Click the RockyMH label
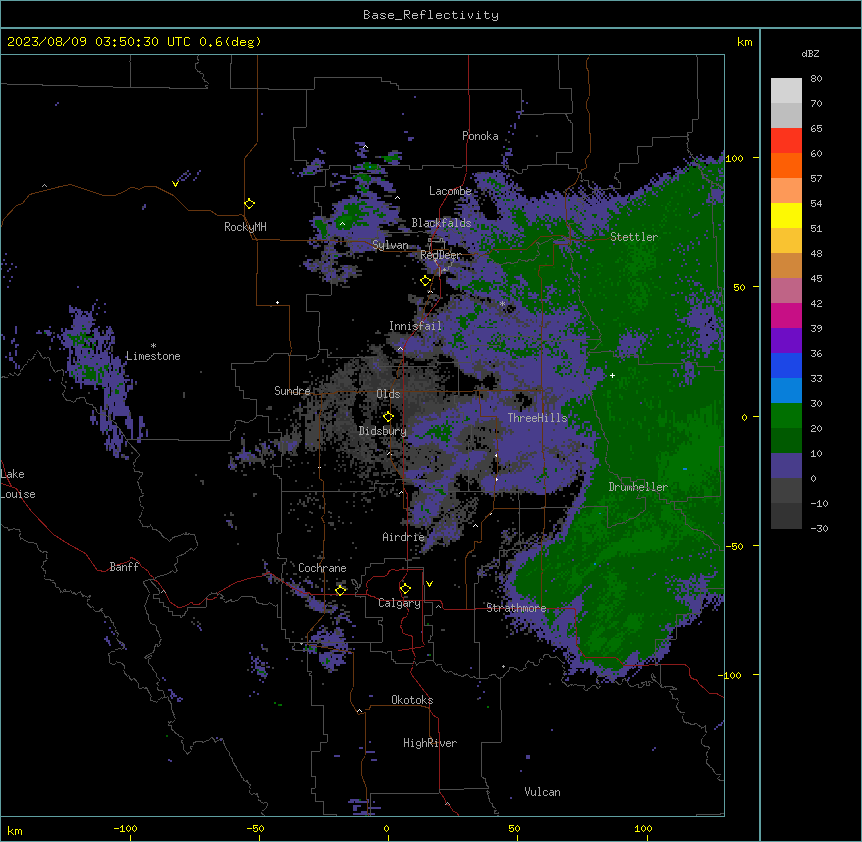The height and width of the screenshot is (842, 862). pyautogui.click(x=245, y=227)
